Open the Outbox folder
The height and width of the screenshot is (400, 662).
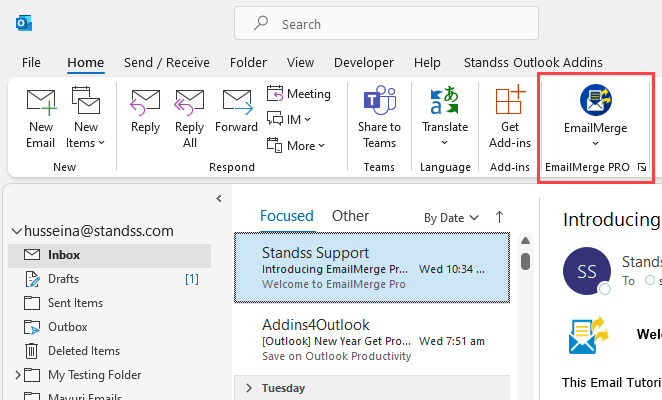109,327
